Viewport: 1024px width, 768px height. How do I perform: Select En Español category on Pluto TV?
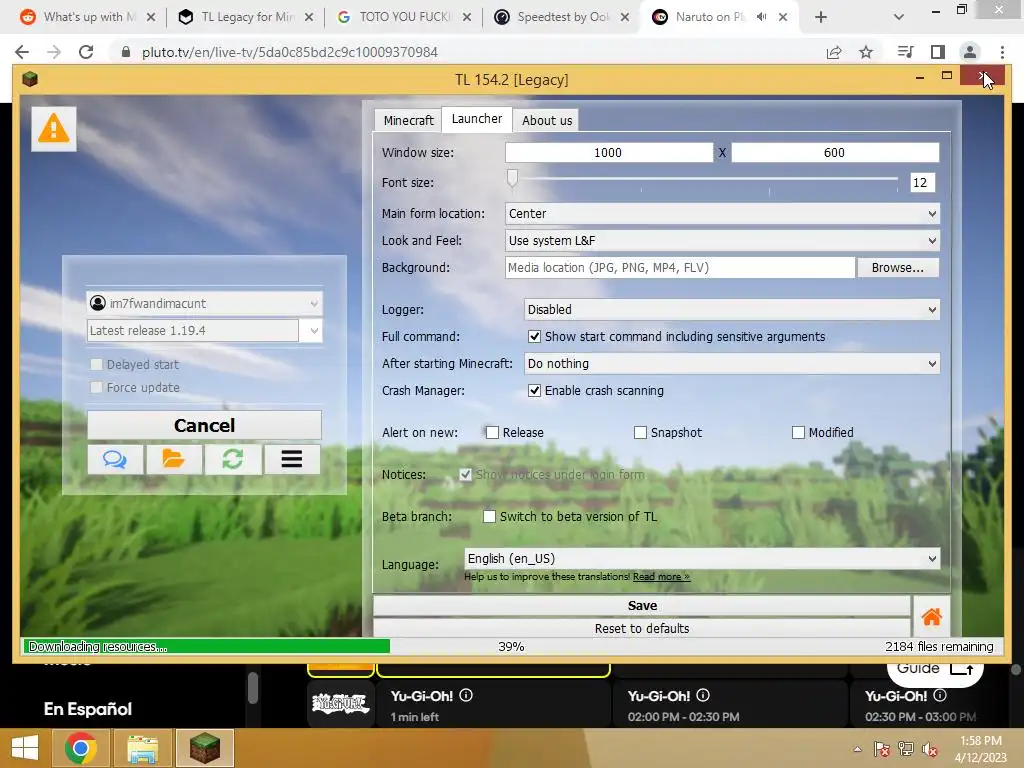pos(88,709)
